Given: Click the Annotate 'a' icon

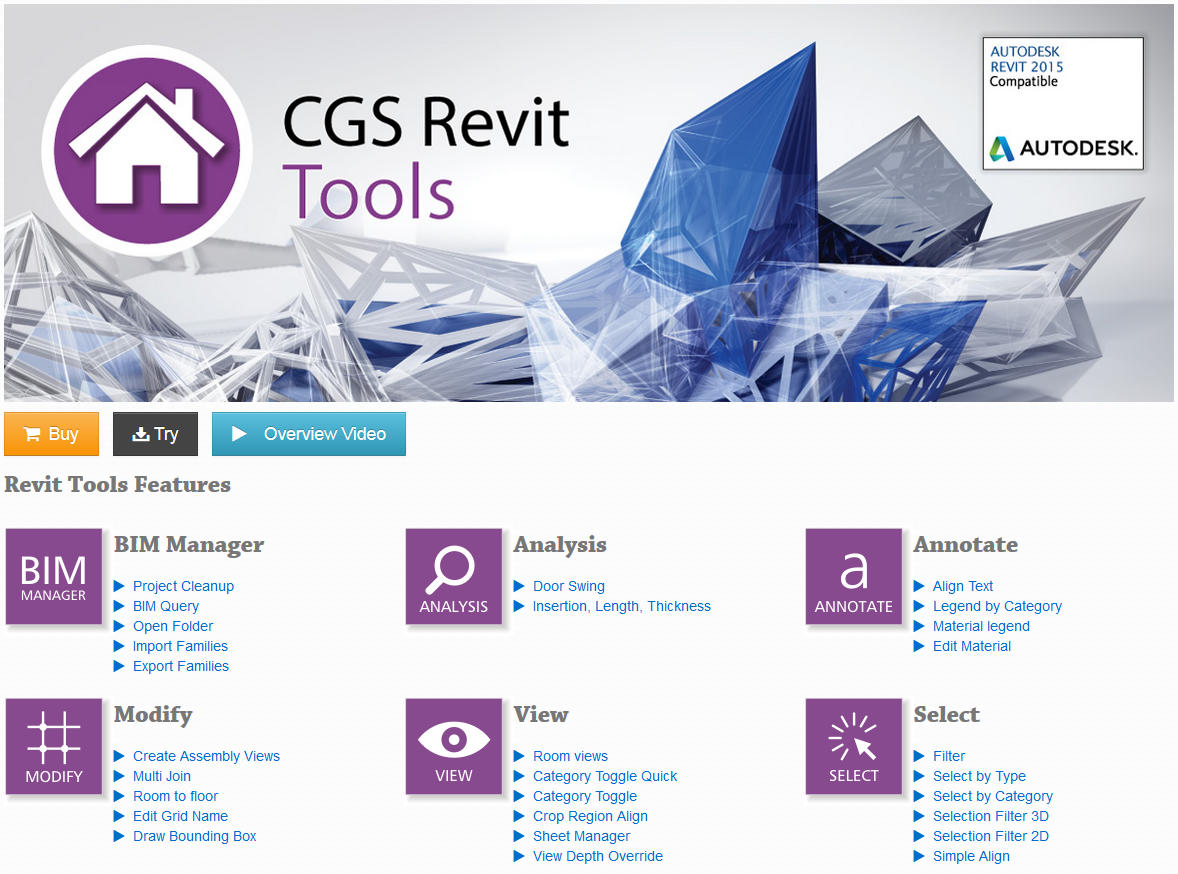Looking at the screenshot, I should coord(854,576).
